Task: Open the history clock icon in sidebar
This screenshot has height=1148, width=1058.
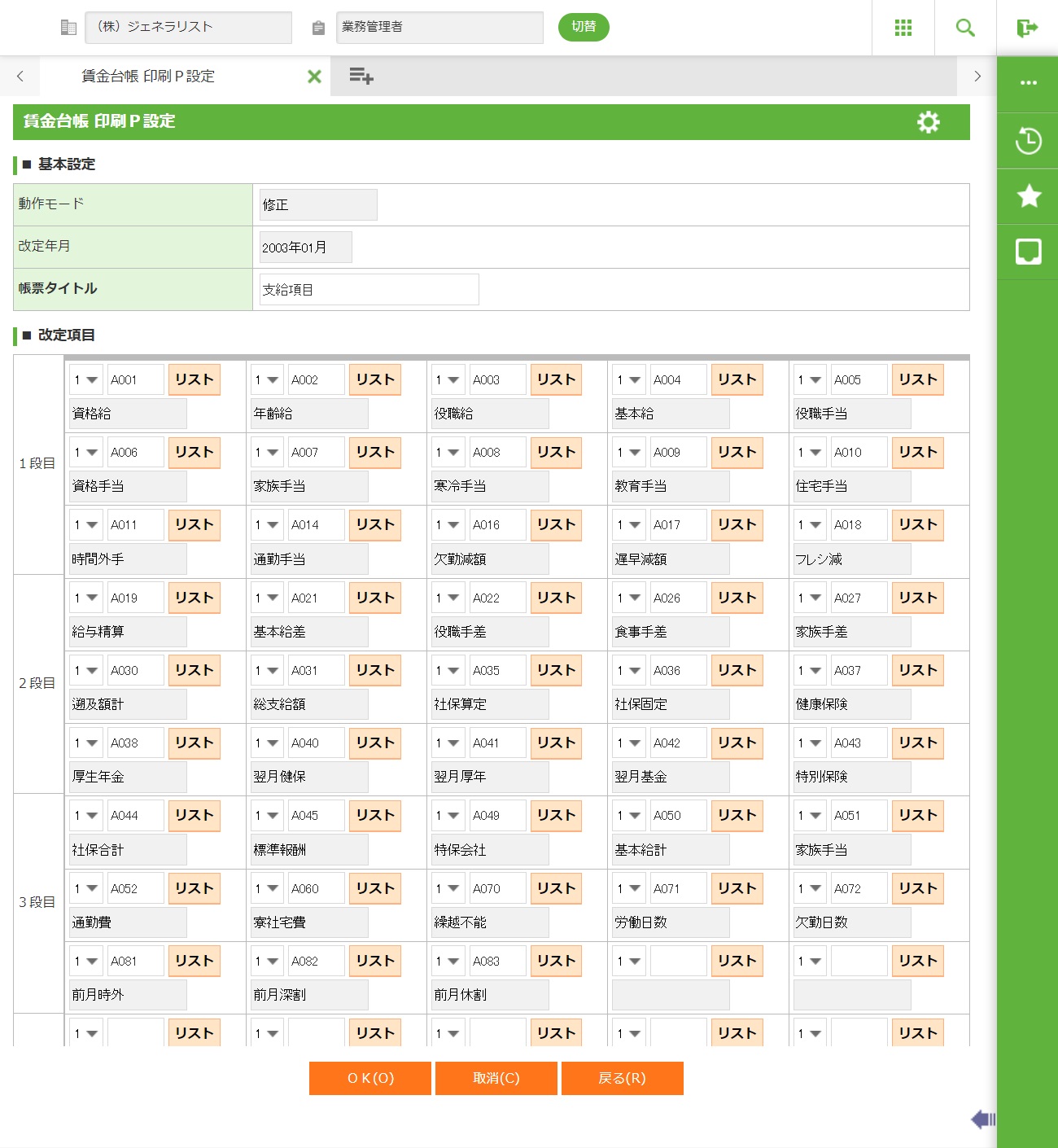Action: (1028, 141)
